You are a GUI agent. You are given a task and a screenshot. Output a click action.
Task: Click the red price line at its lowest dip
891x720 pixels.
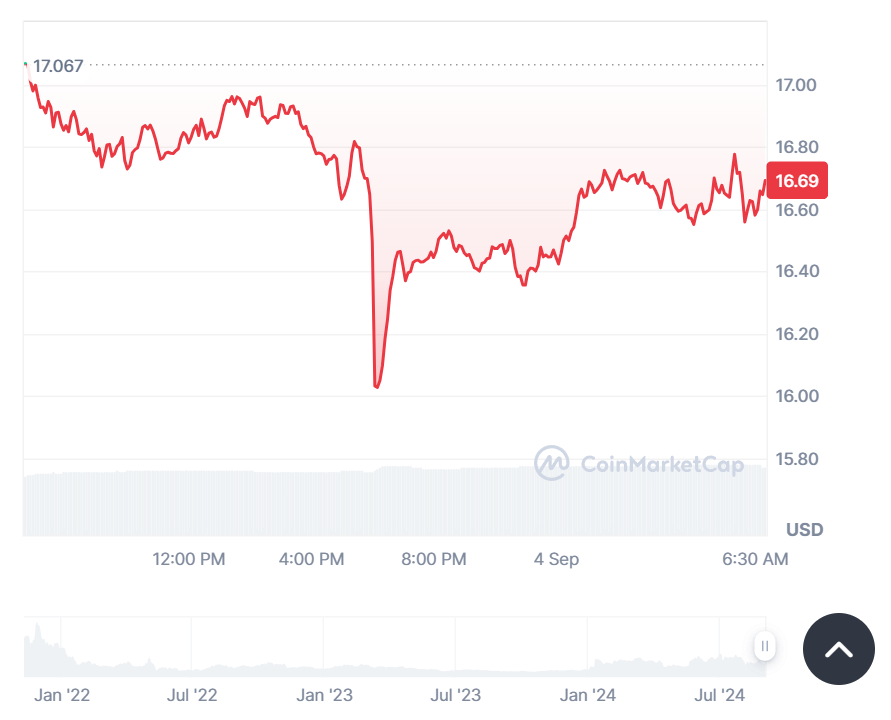click(376, 385)
